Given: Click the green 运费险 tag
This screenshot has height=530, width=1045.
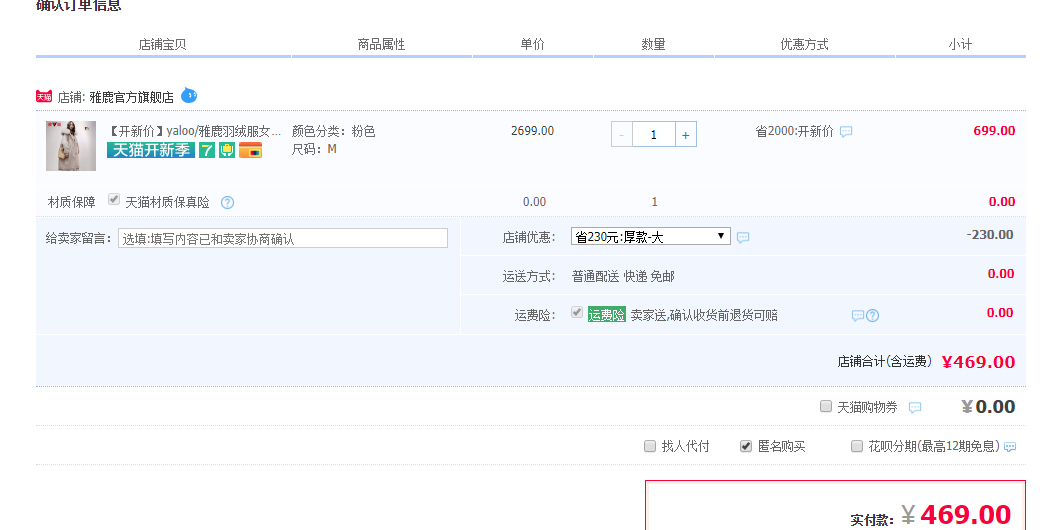Looking at the screenshot, I should (606, 315).
